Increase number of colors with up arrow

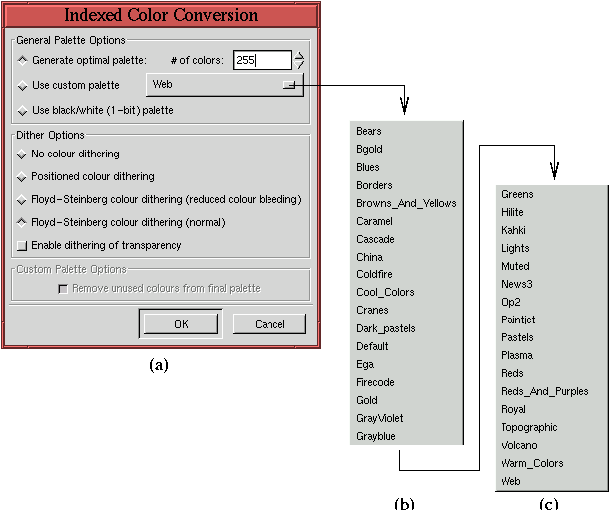299,55
